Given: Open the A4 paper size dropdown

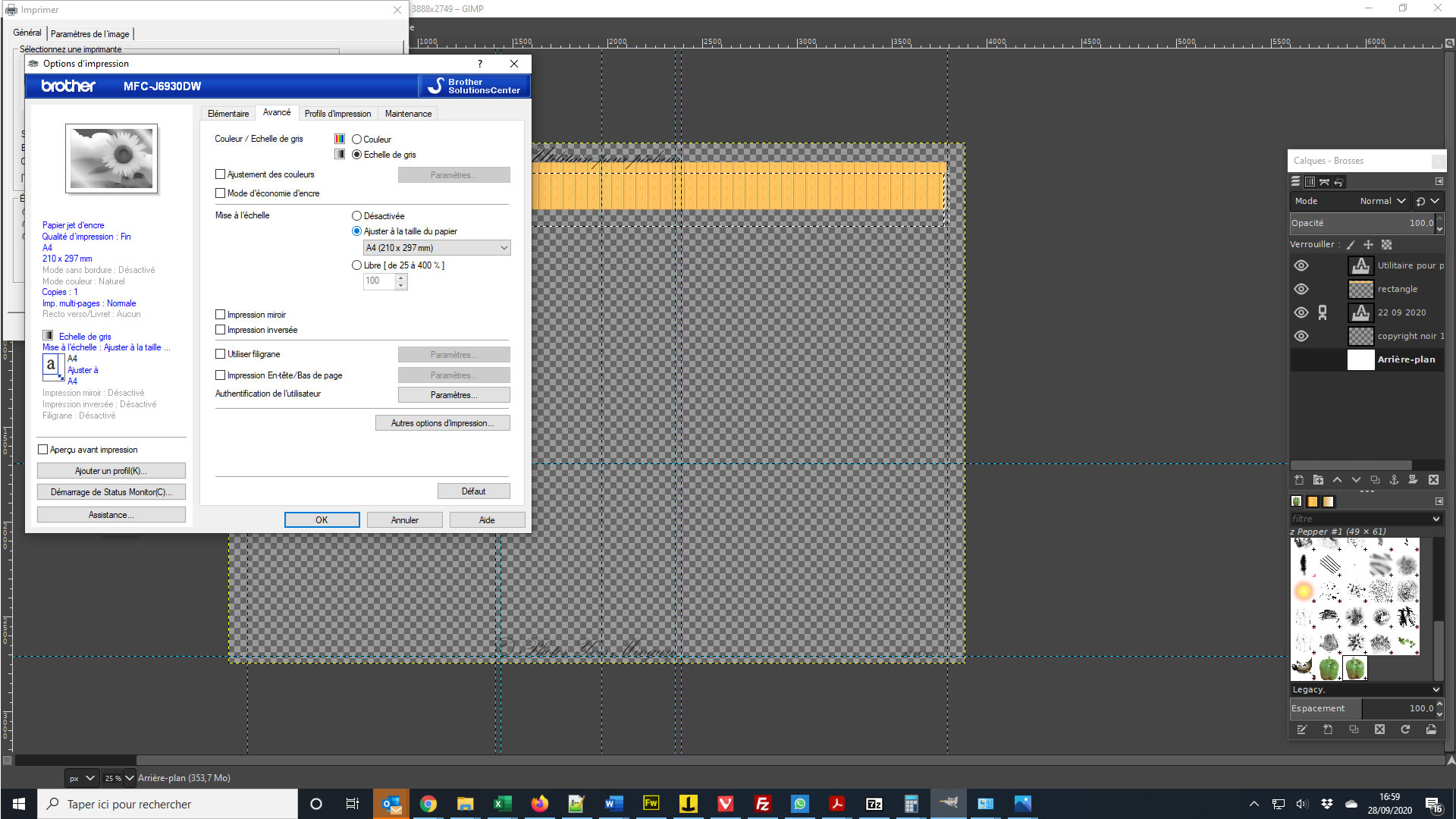Looking at the screenshot, I should click(436, 248).
